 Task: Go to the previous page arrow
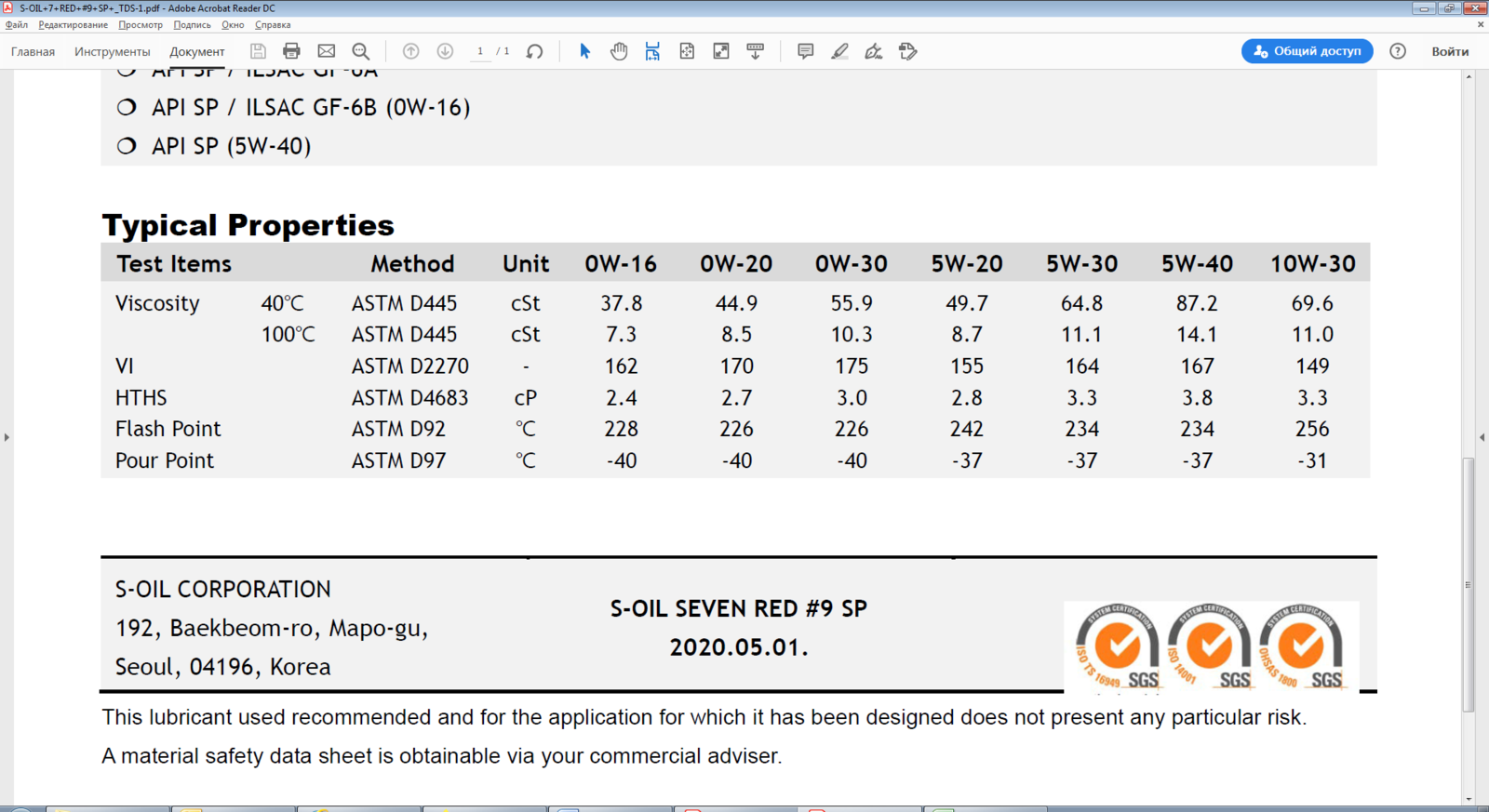click(x=410, y=51)
